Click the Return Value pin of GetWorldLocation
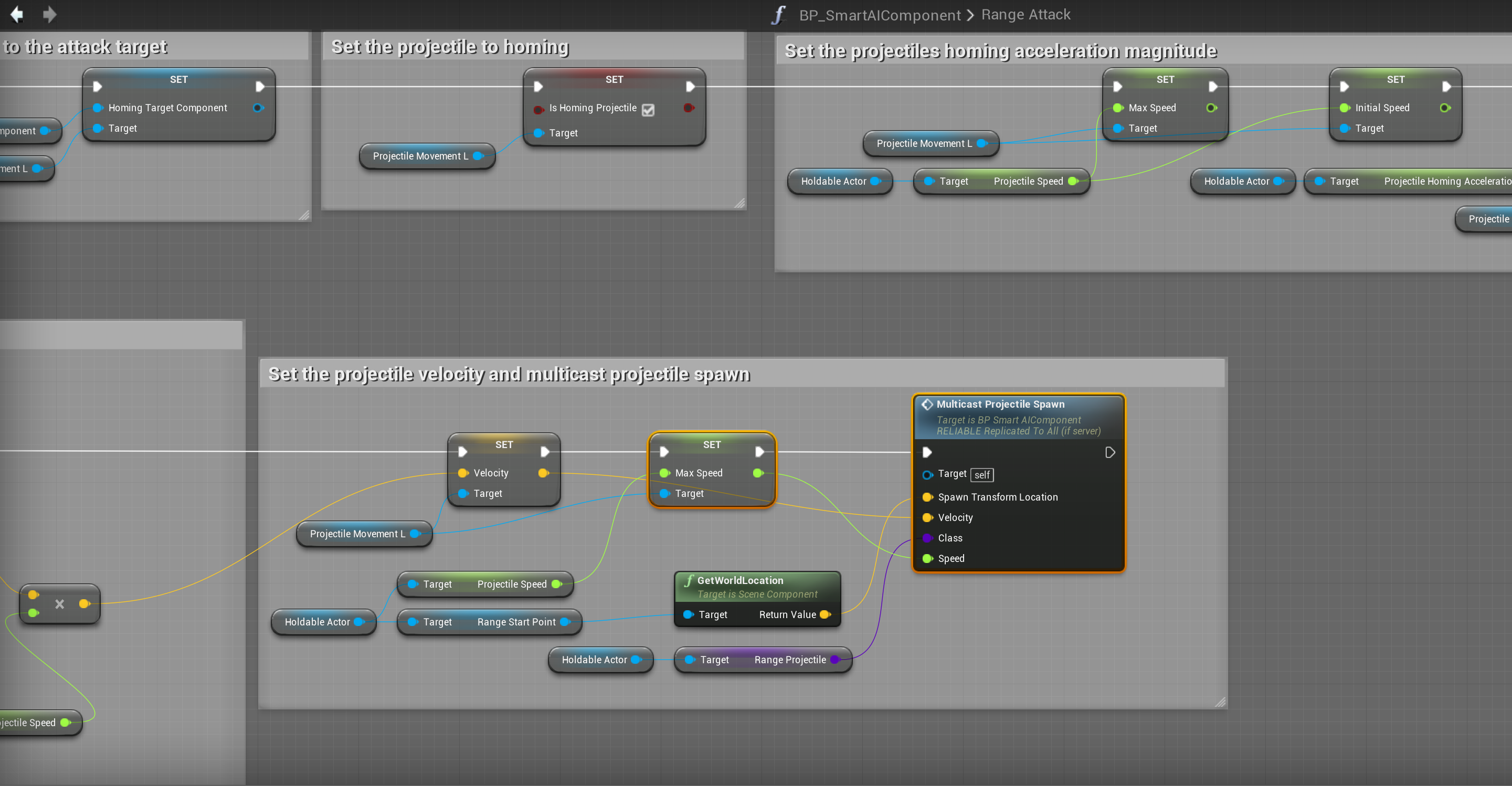 (x=824, y=614)
